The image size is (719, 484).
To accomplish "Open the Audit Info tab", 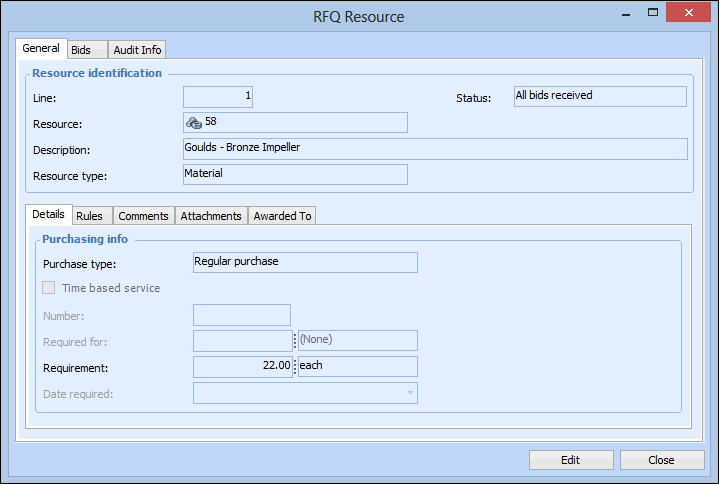I will click(x=137, y=50).
